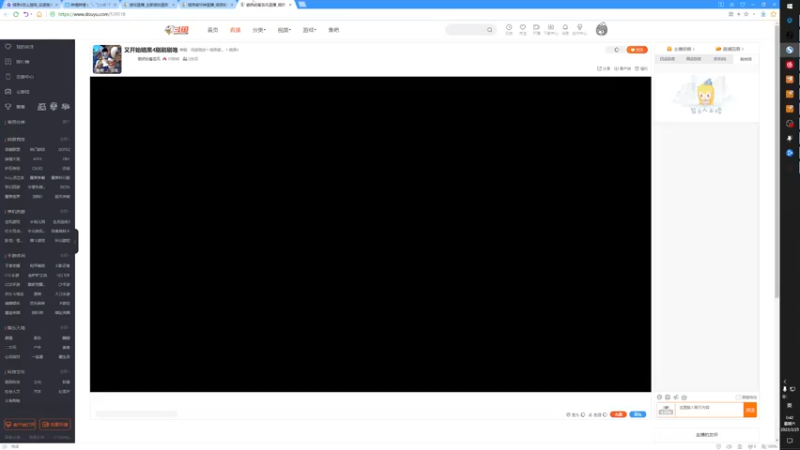Click the orange send button beside the chat input
800x450 pixels.
click(x=750, y=410)
